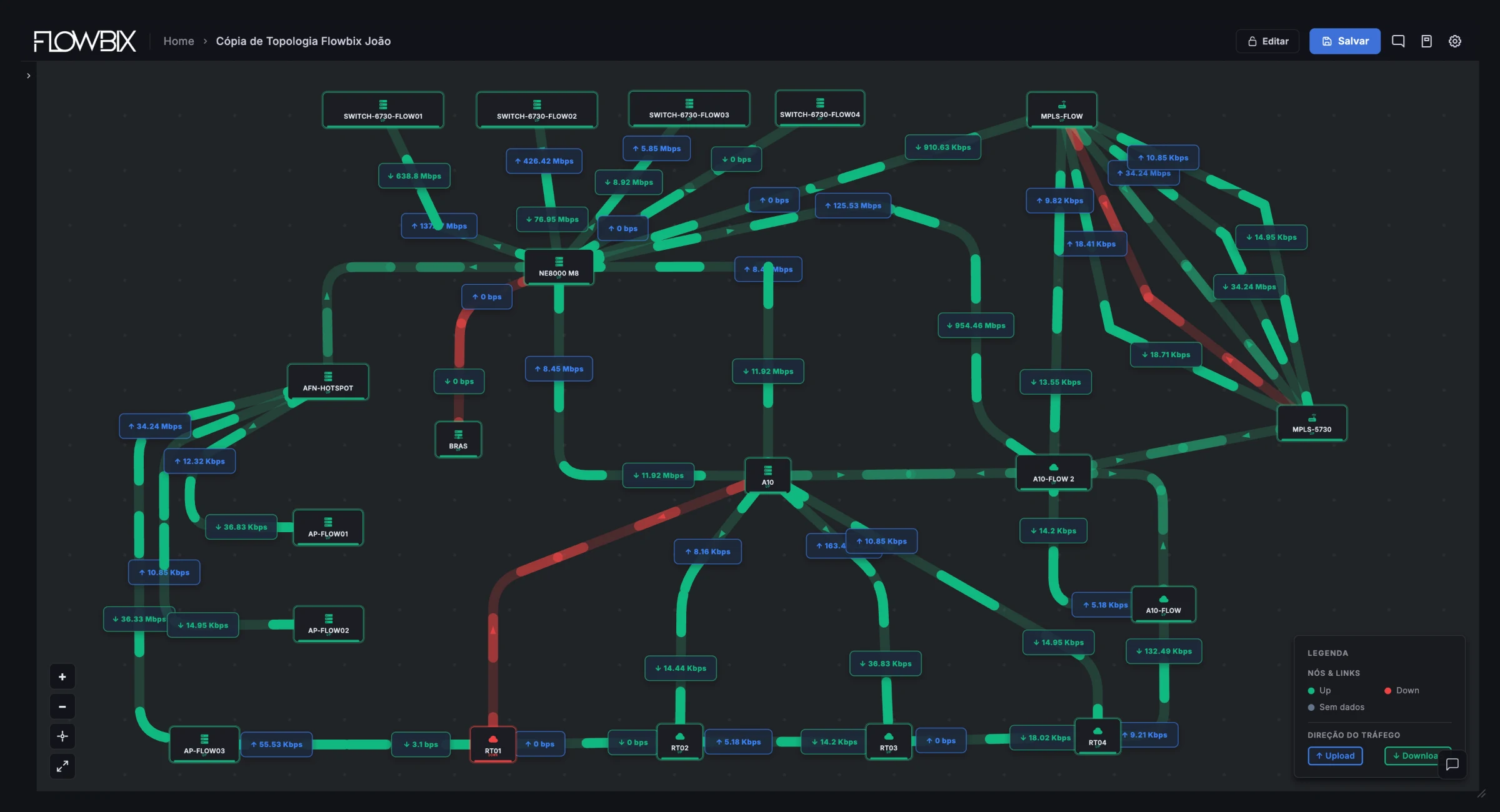Click the 36.33 Mbps link label
The image size is (1500, 812).
pos(137,620)
